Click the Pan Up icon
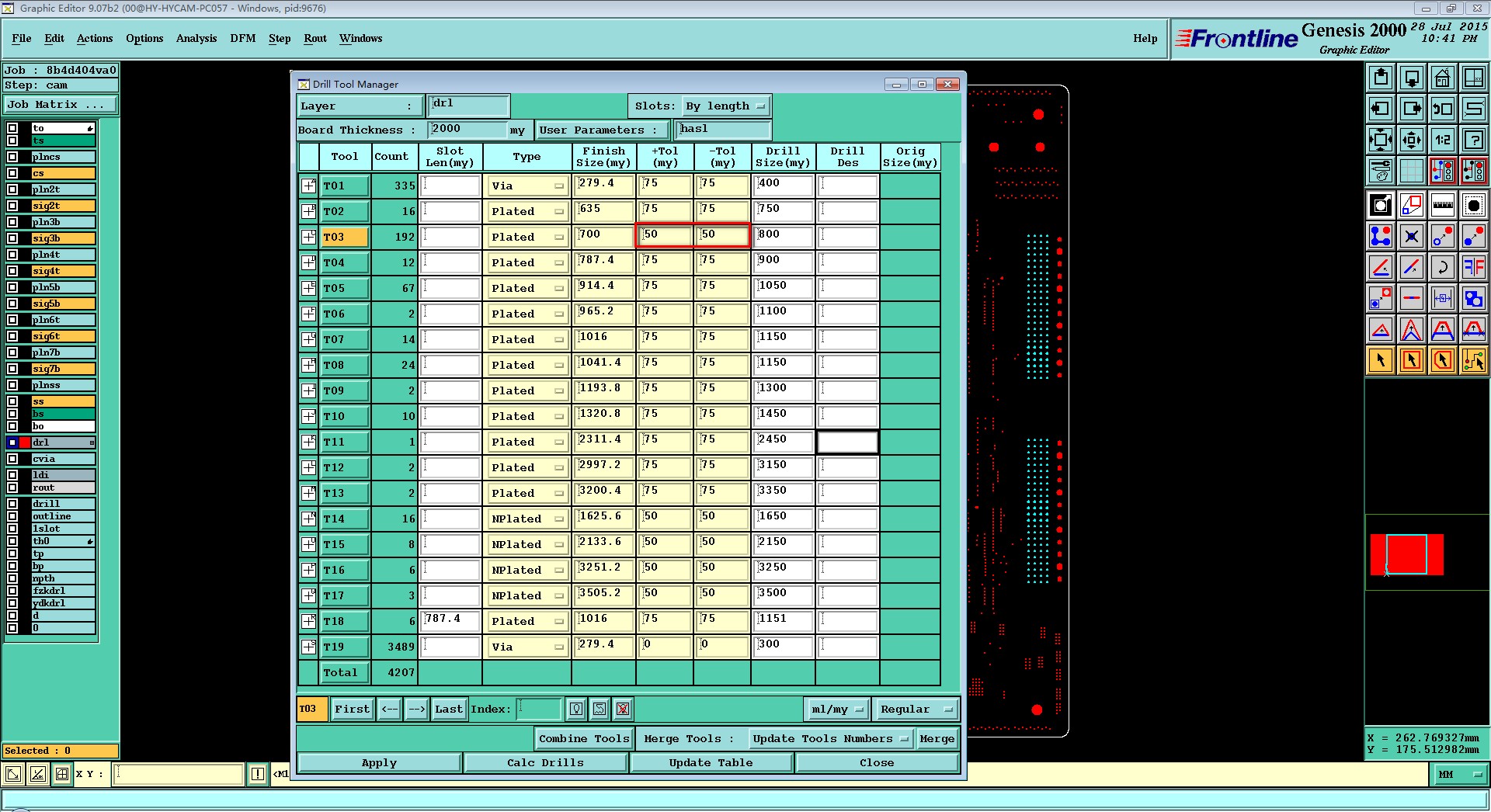 [x=1381, y=78]
